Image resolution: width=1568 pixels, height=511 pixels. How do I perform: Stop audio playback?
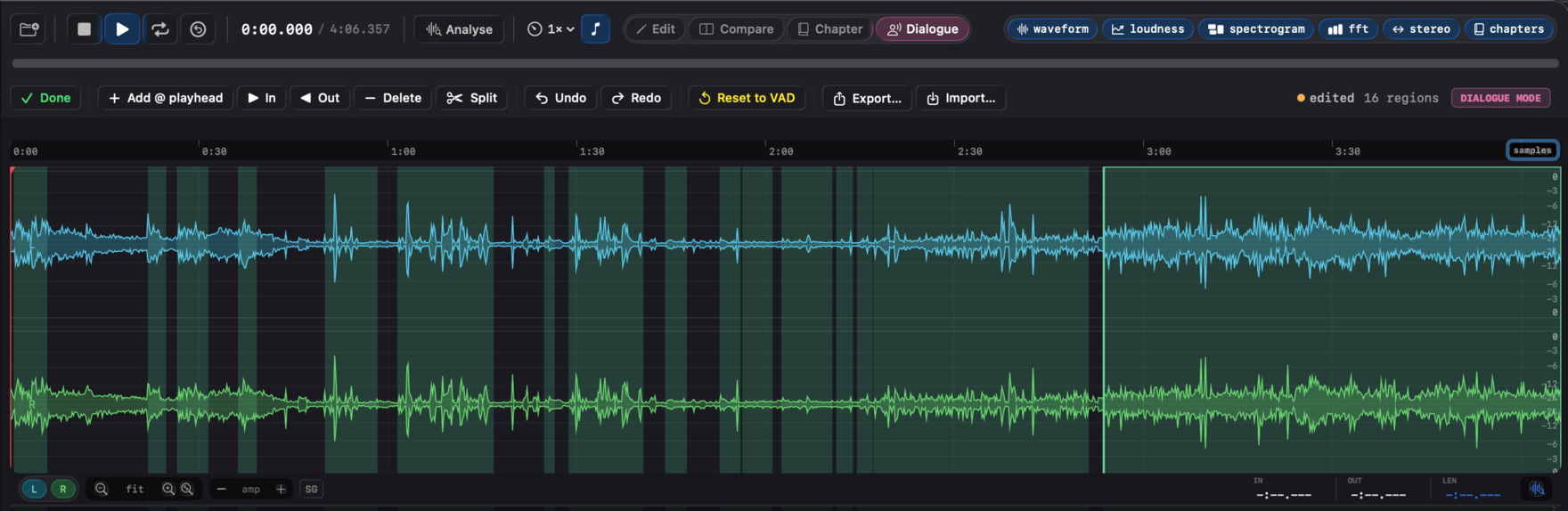coord(84,29)
